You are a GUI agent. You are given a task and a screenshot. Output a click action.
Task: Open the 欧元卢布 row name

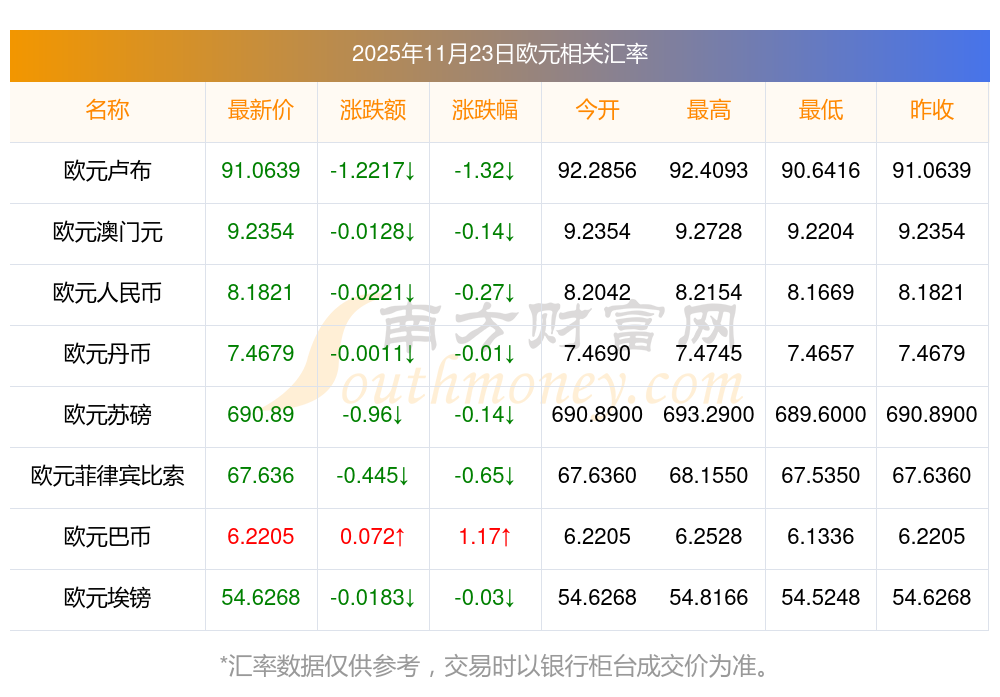pyautogui.click(x=107, y=171)
